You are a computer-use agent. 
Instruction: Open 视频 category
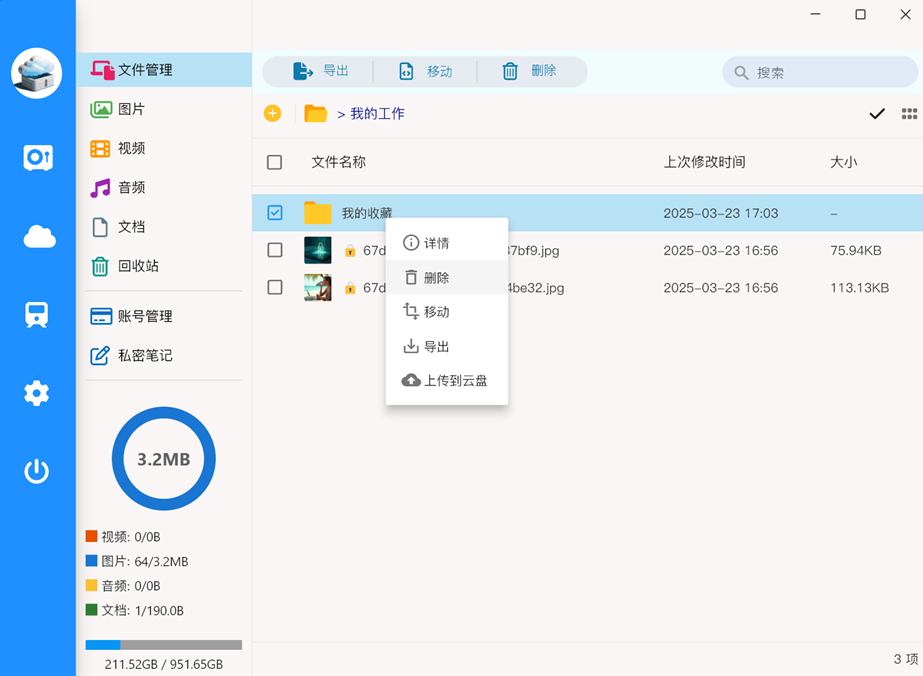click(x=164, y=148)
